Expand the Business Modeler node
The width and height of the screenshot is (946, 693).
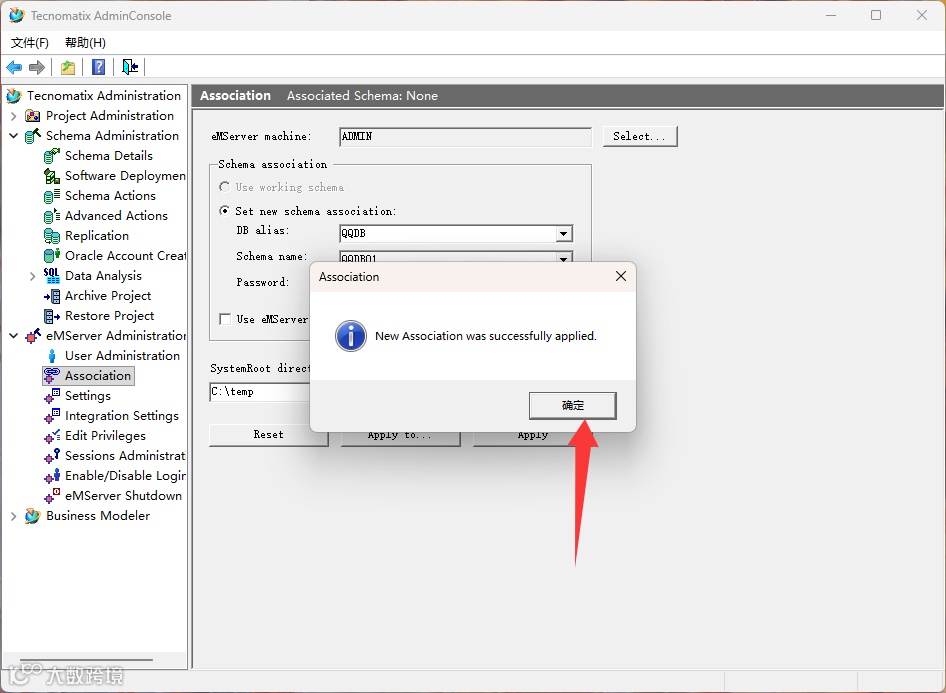click(x=13, y=516)
